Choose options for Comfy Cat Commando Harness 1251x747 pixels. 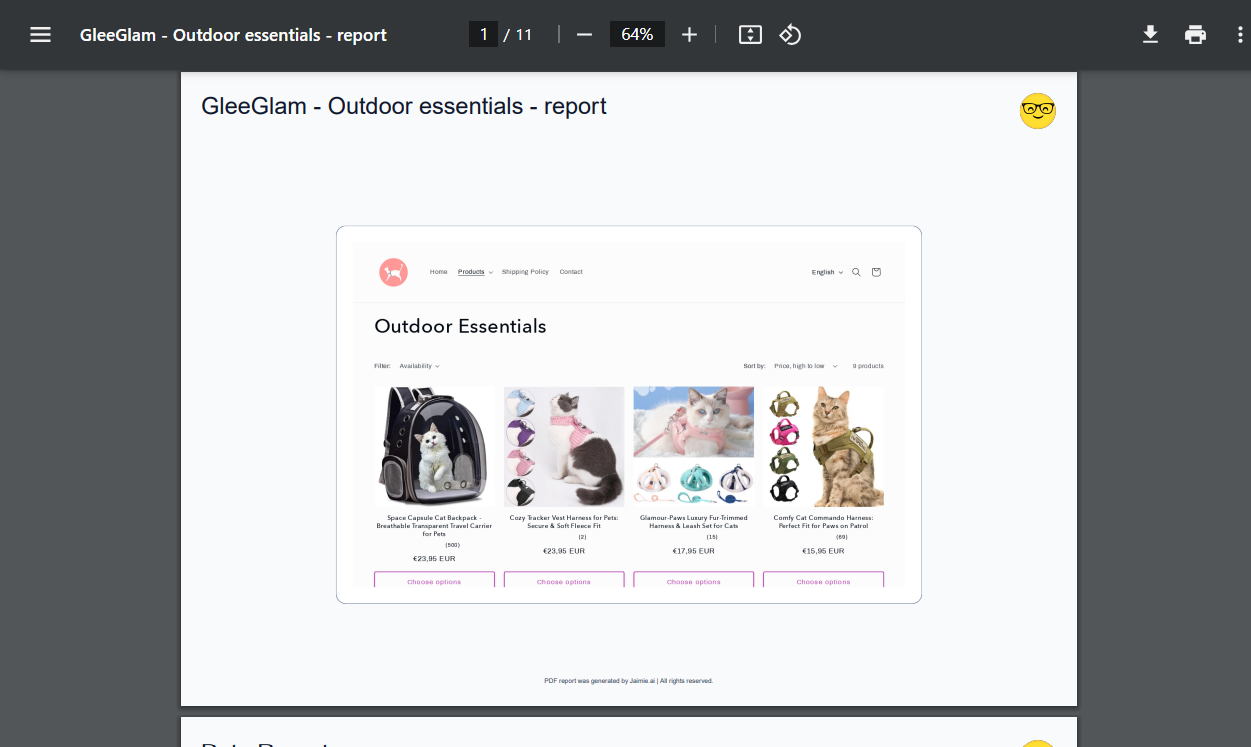click(x=824, y=580)
